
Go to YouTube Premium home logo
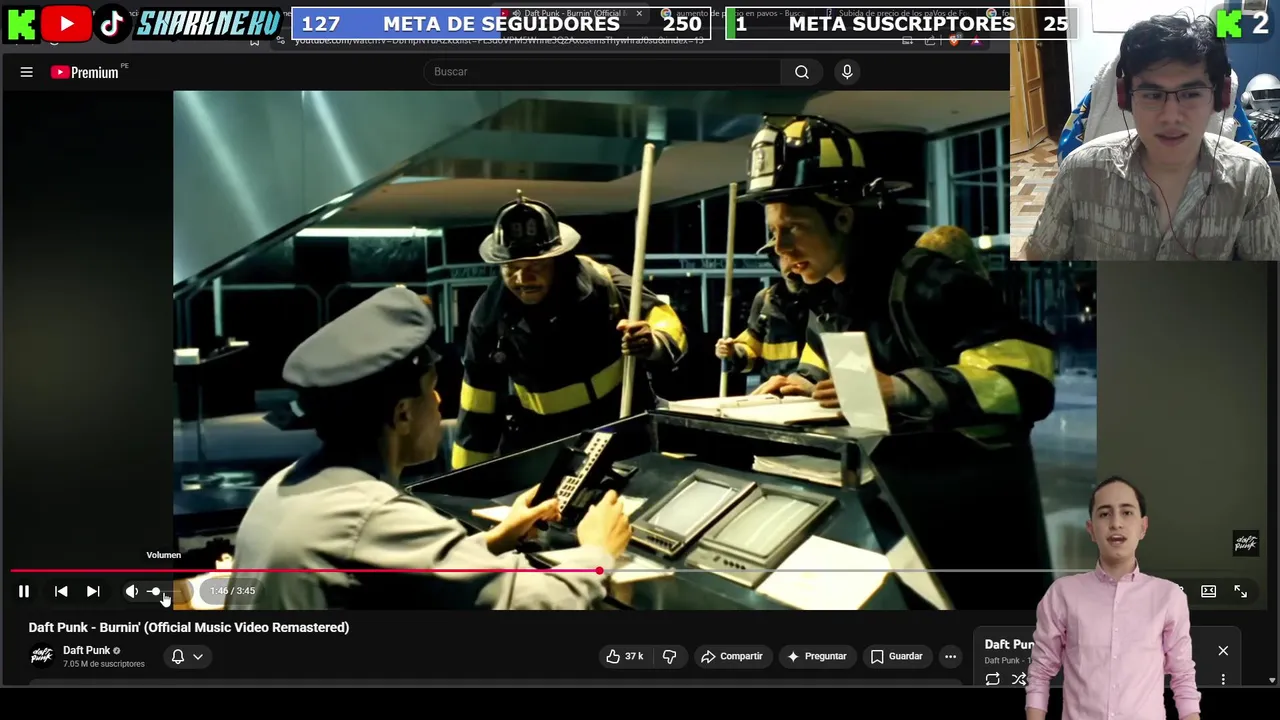click(85, 72)
